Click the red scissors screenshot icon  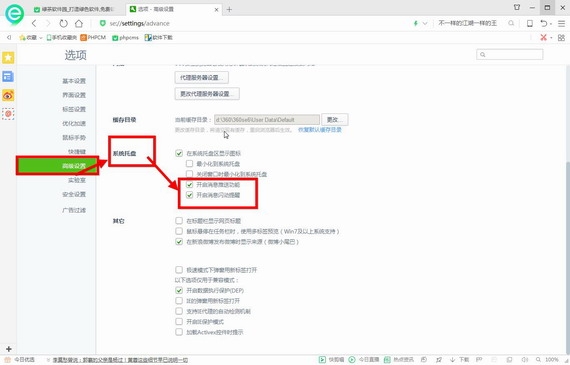tap(543, 37)
